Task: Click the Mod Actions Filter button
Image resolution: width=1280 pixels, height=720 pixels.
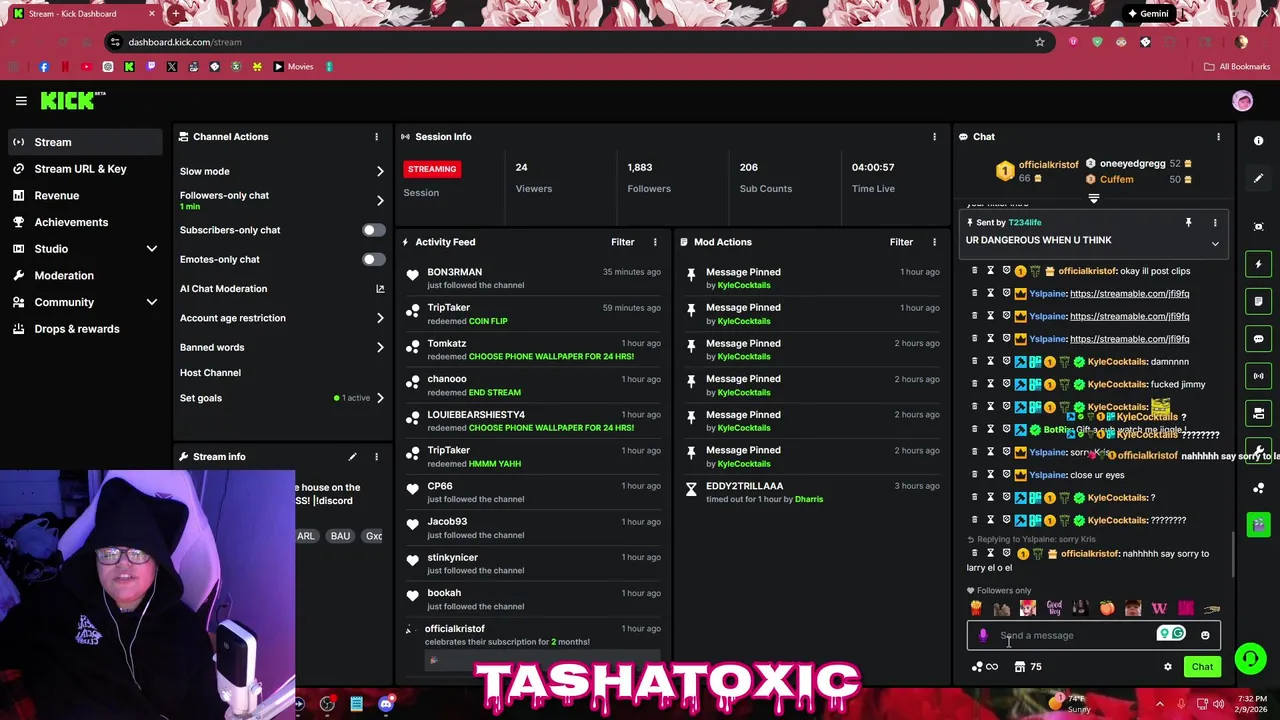Action: (901, 242)
